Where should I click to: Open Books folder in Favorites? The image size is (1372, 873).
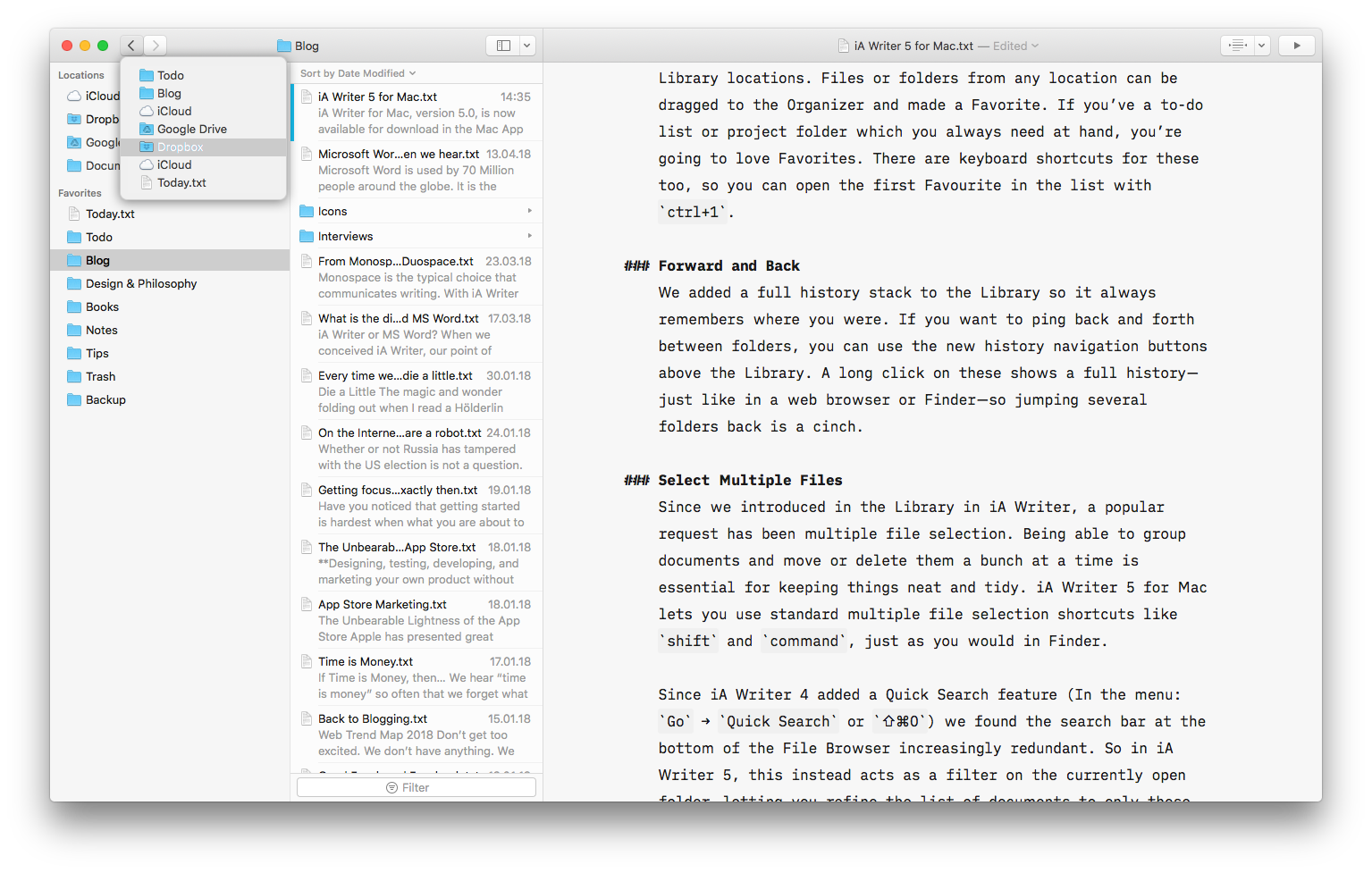coord(170,307)
